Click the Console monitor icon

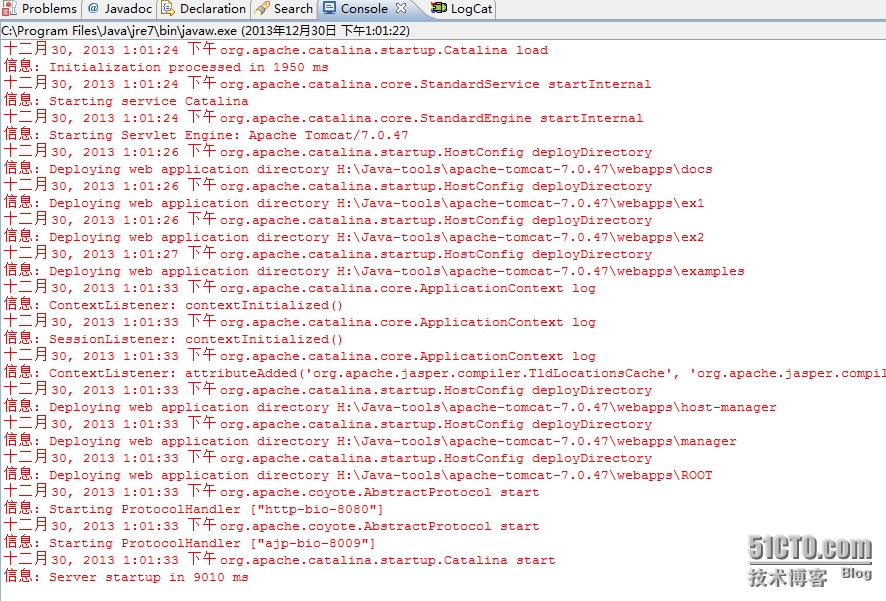[329, 8]
